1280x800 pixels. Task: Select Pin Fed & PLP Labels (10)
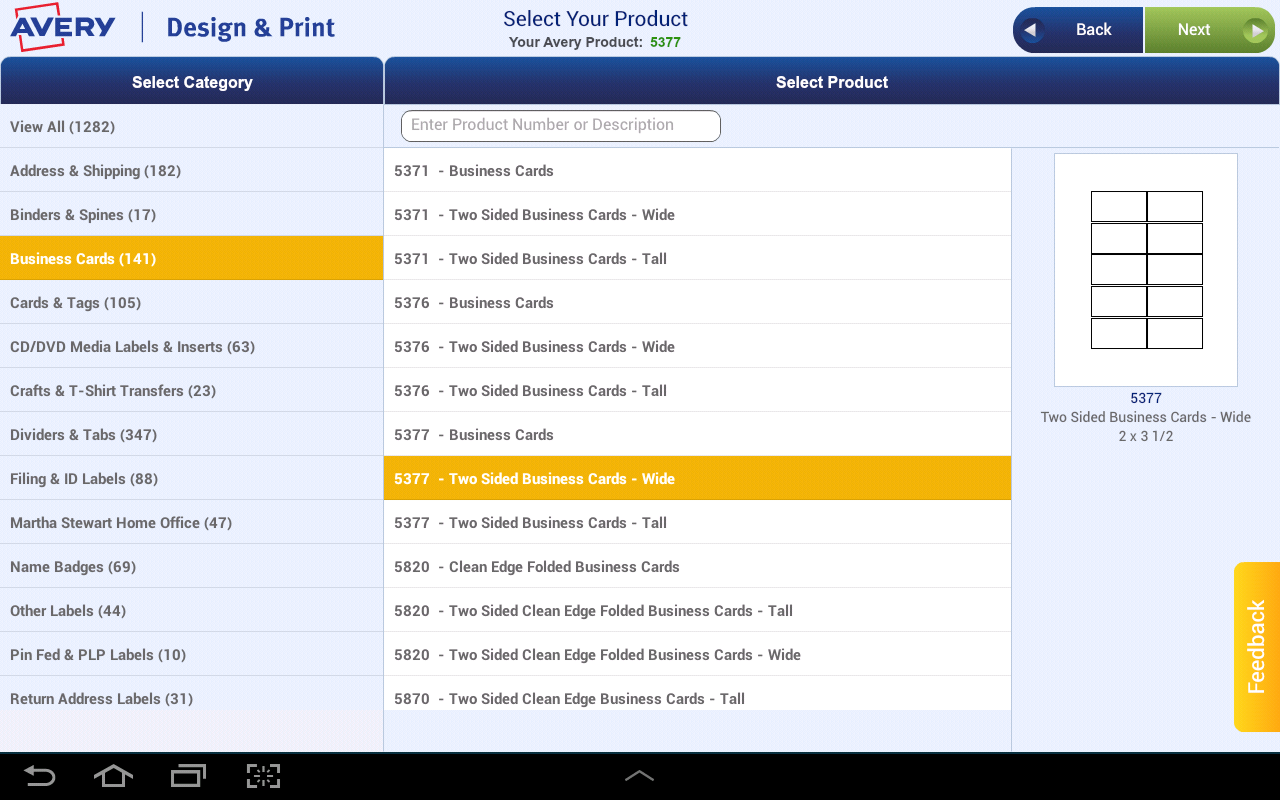point(192,655)
